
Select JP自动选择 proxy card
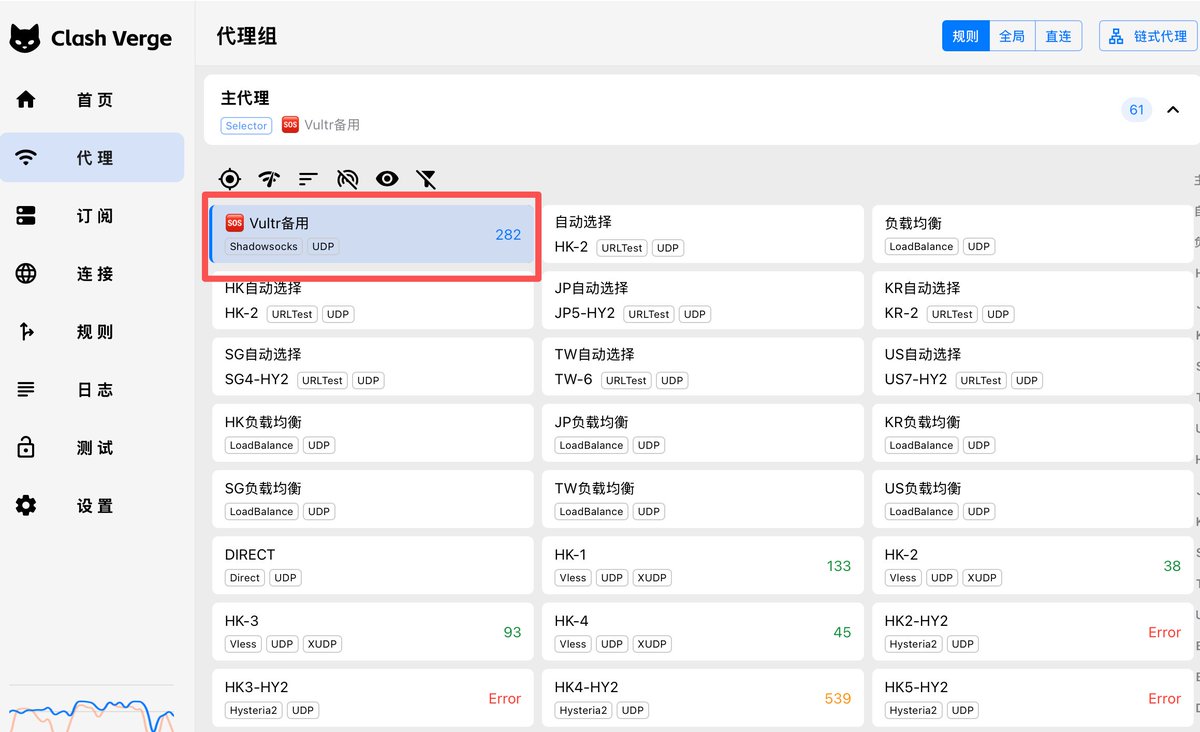[703, 300]
